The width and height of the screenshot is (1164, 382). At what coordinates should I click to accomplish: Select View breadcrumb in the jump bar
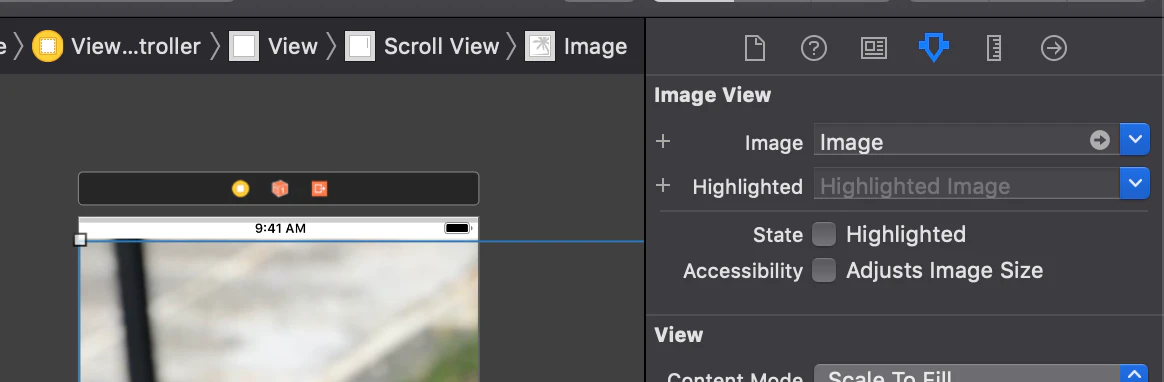(x=273, y=47)
